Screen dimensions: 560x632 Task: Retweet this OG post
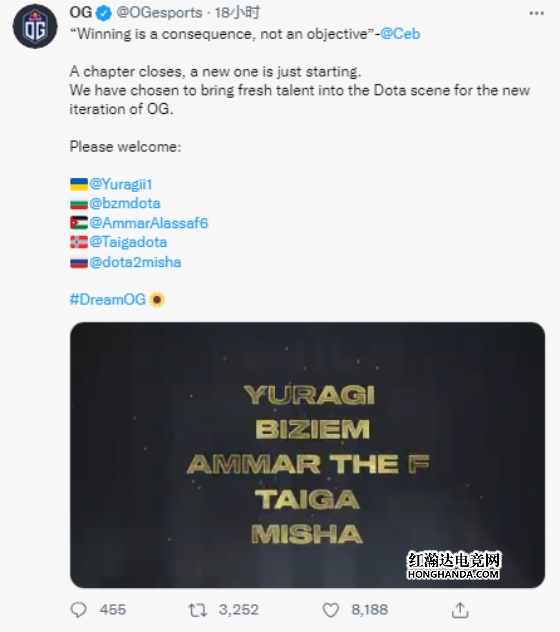click(198, 610)
